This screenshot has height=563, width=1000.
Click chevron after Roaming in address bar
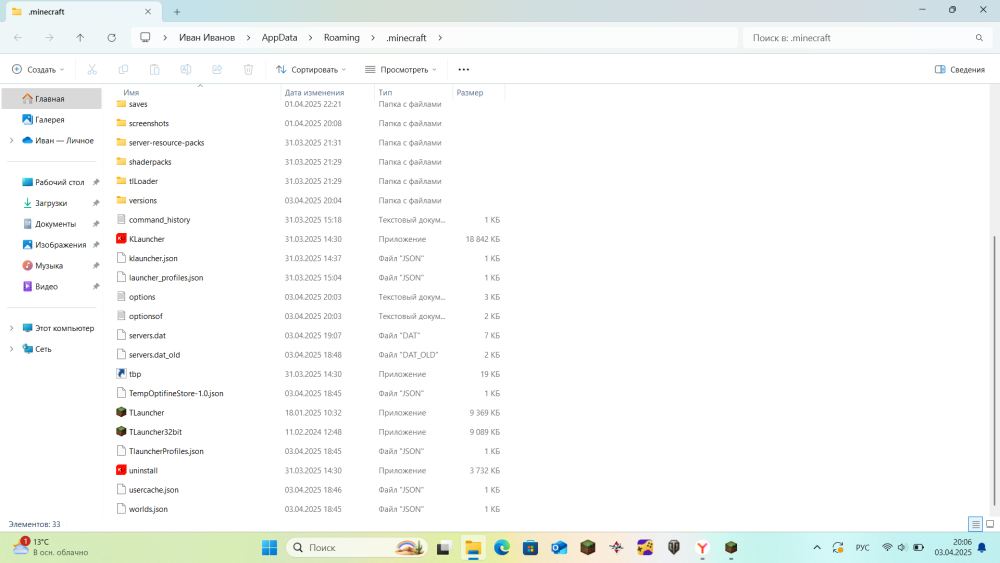373,38
